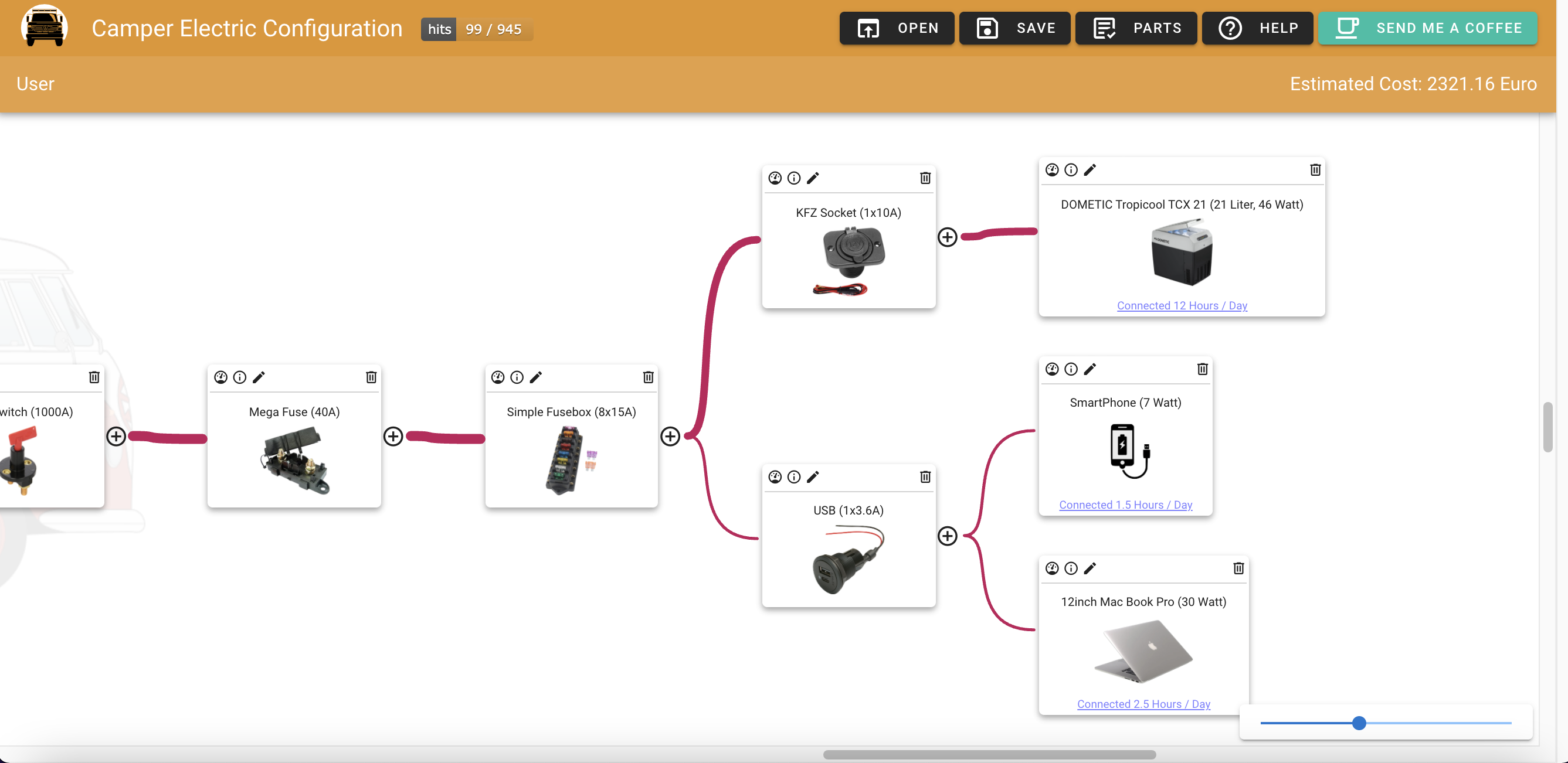Click SEND ME A COFFEE
Viewport: 1568px width, 763px height.
pos(1427,28)
